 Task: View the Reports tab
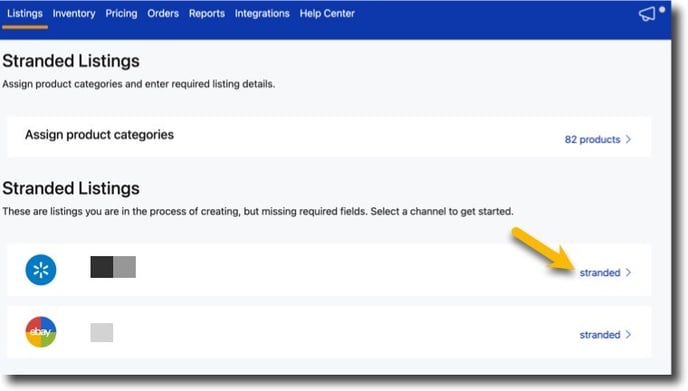coord(207,14)
